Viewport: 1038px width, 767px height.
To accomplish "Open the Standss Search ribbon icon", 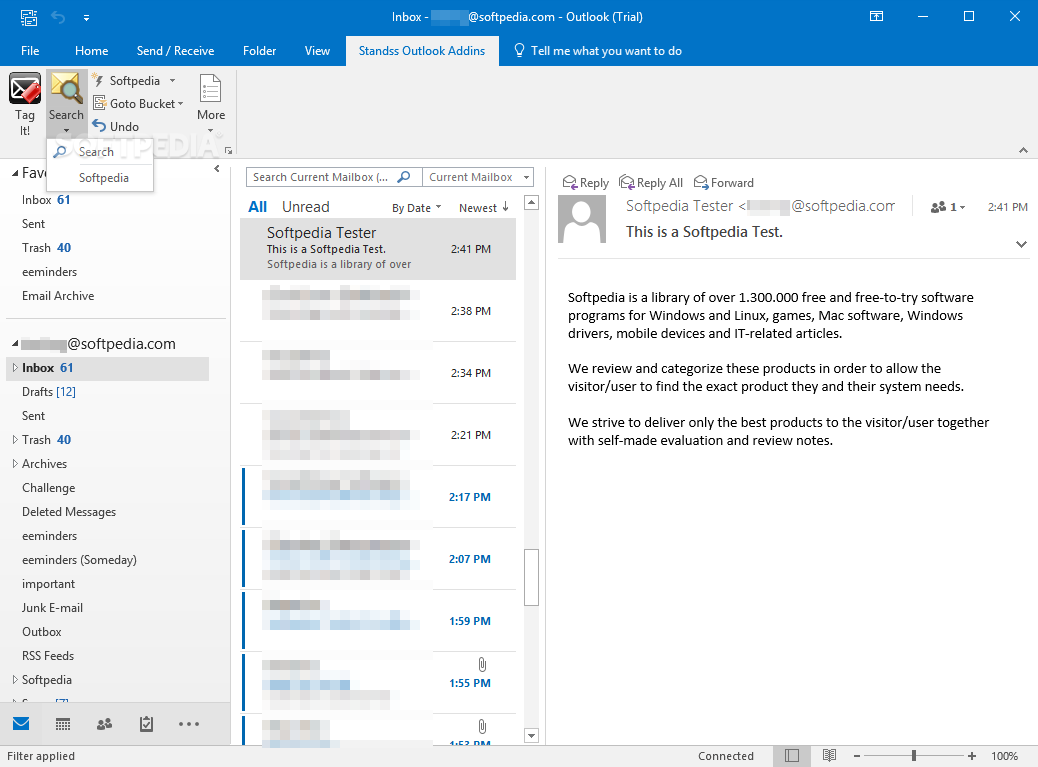I will 66,89.
